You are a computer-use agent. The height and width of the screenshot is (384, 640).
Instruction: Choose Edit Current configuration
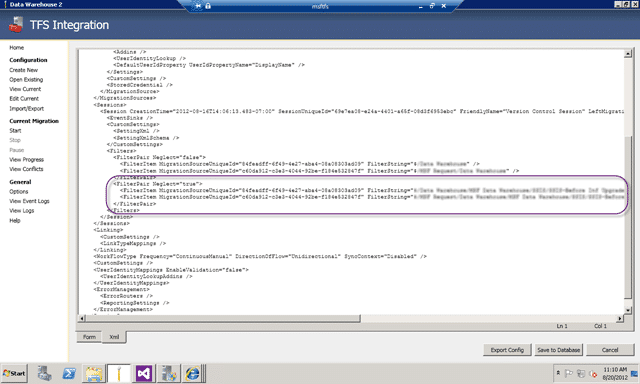pos(24,99)
